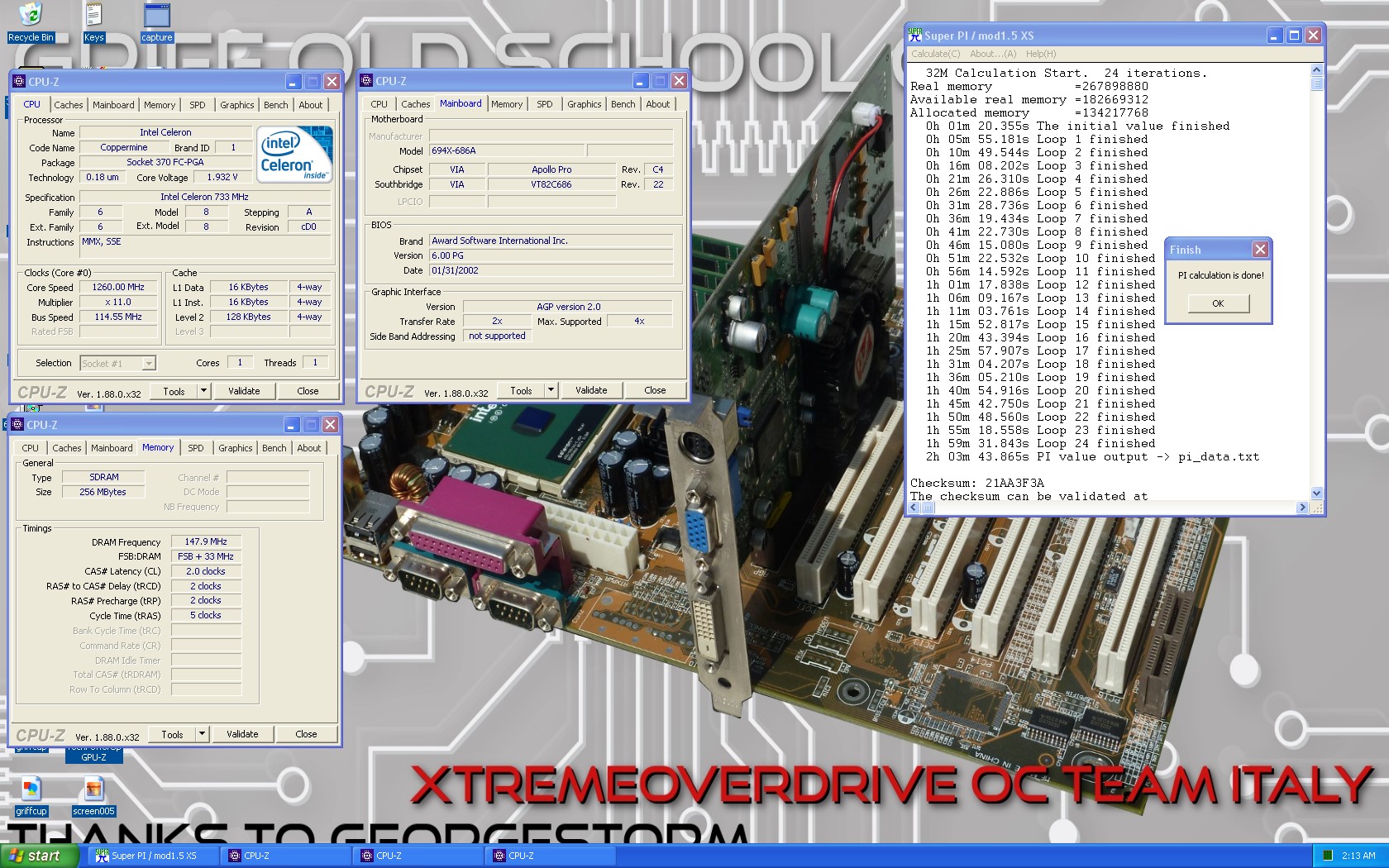Open Calculate menu in Super PI
The height and width of the screenshot is (868, 1389).
click(x=935, y=54)
